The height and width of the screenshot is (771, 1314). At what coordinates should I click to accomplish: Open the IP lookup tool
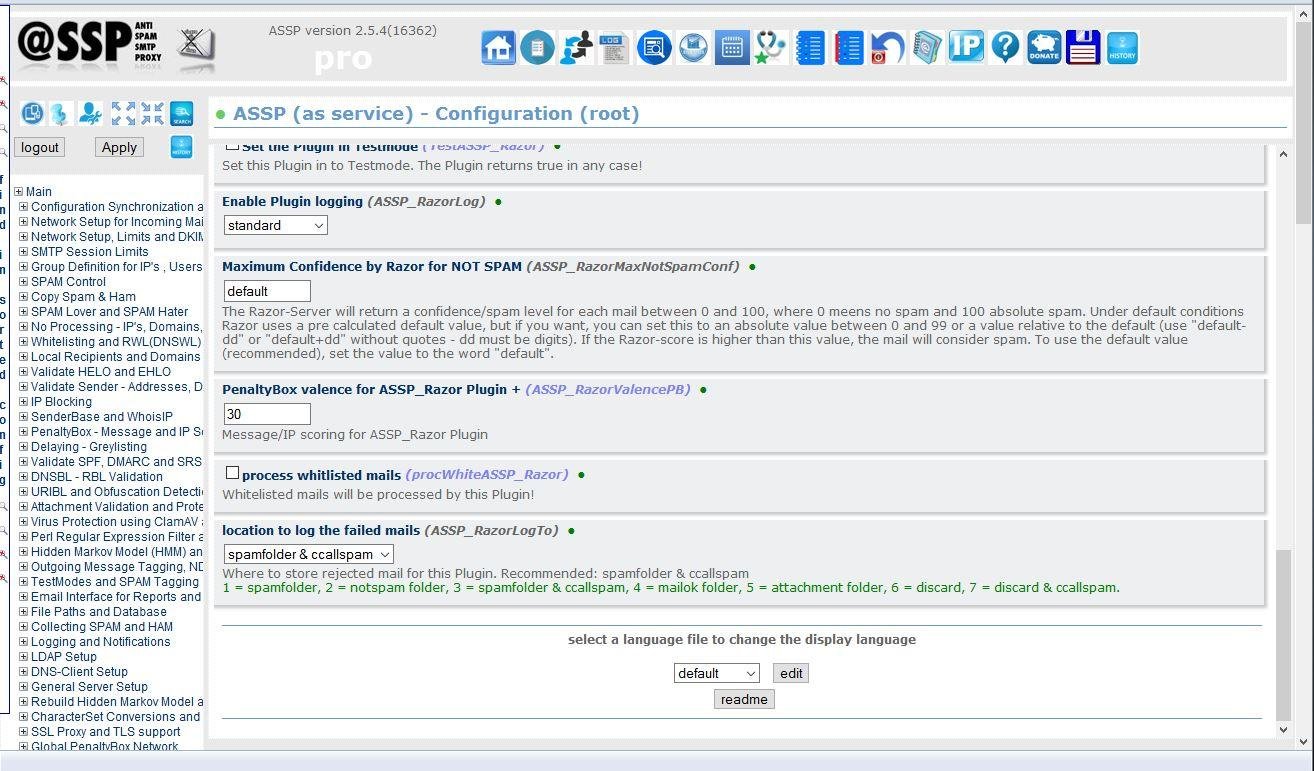(x=966, y=47)
